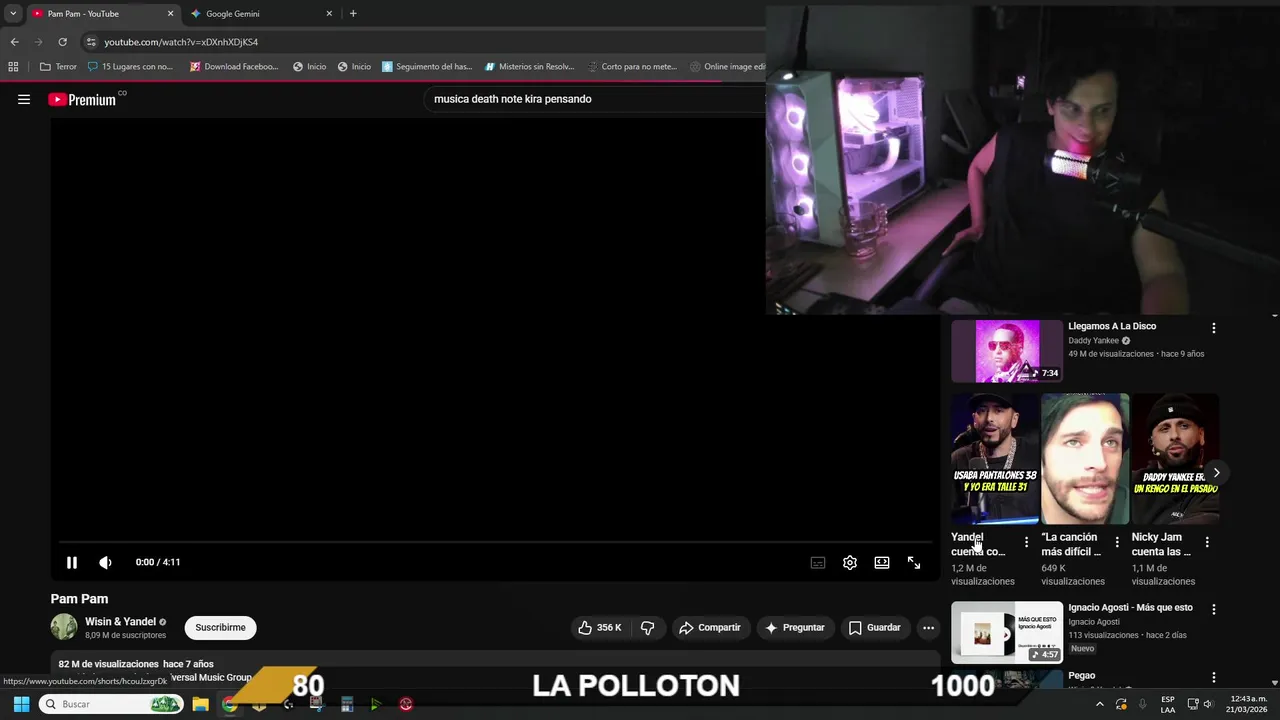1280x720 pixels.
Task: Go back in browser history
Action: pyautogui.click(x=14, y=42)
